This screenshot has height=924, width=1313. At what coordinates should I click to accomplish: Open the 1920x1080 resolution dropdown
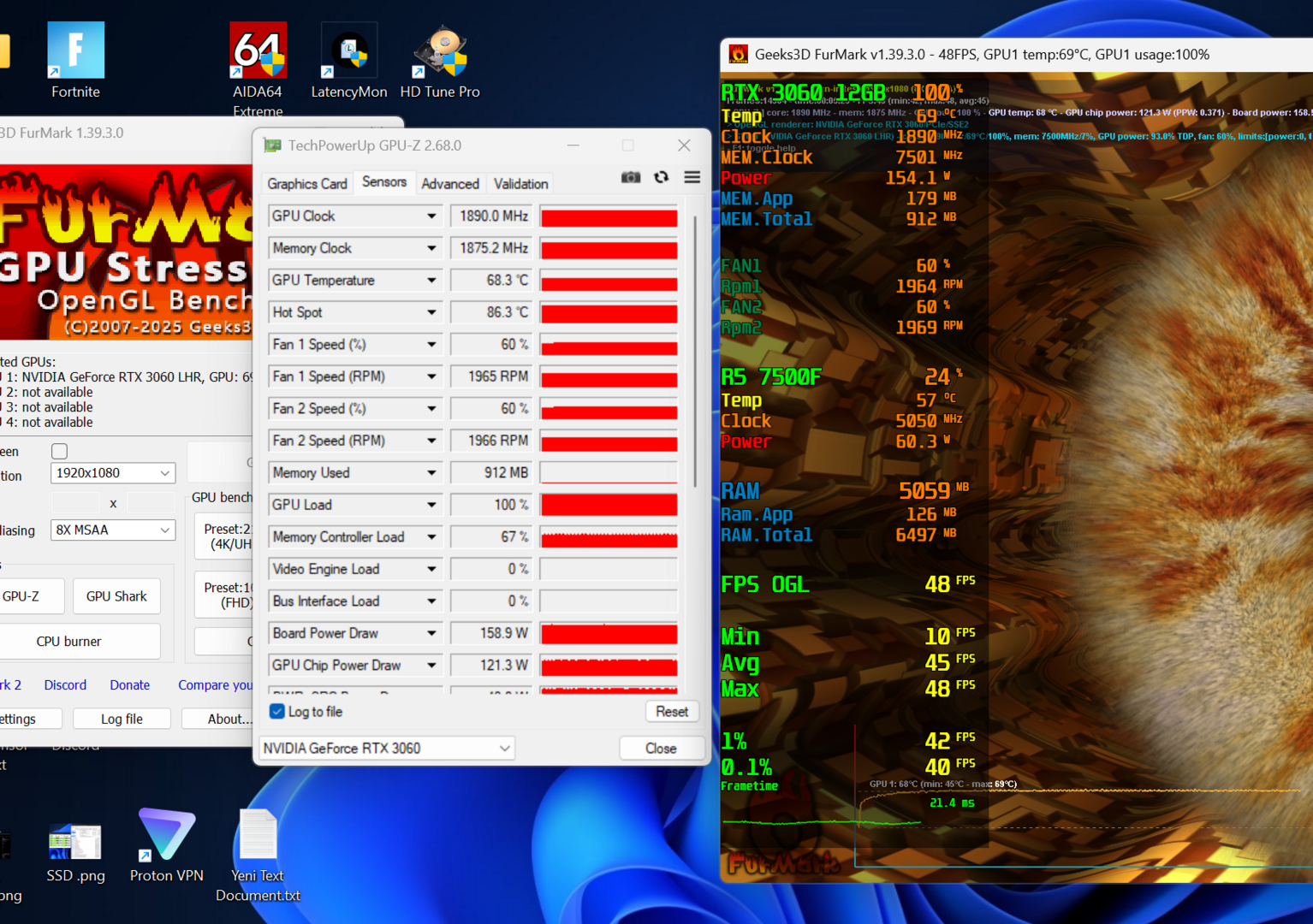click(x=112, y=472)
